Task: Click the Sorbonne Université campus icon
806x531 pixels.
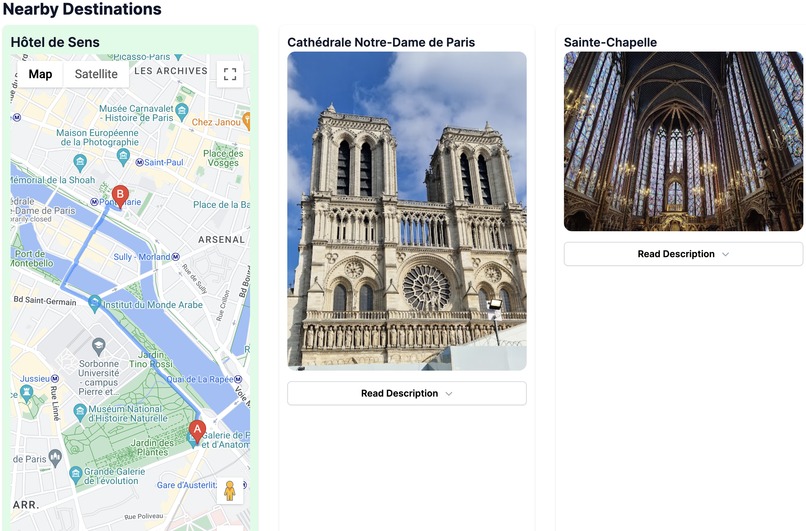Action: pos(98,346)
